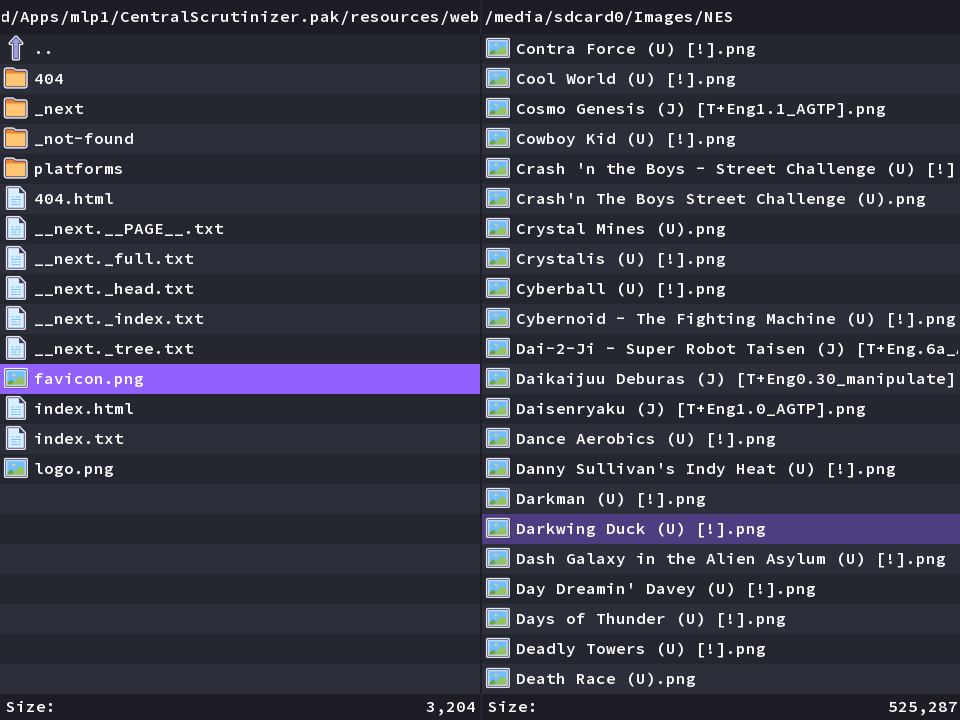Click image icon of Crystal Mines (U).png
The height and width of the screenshot is (720, 960).
pos(498,228)
